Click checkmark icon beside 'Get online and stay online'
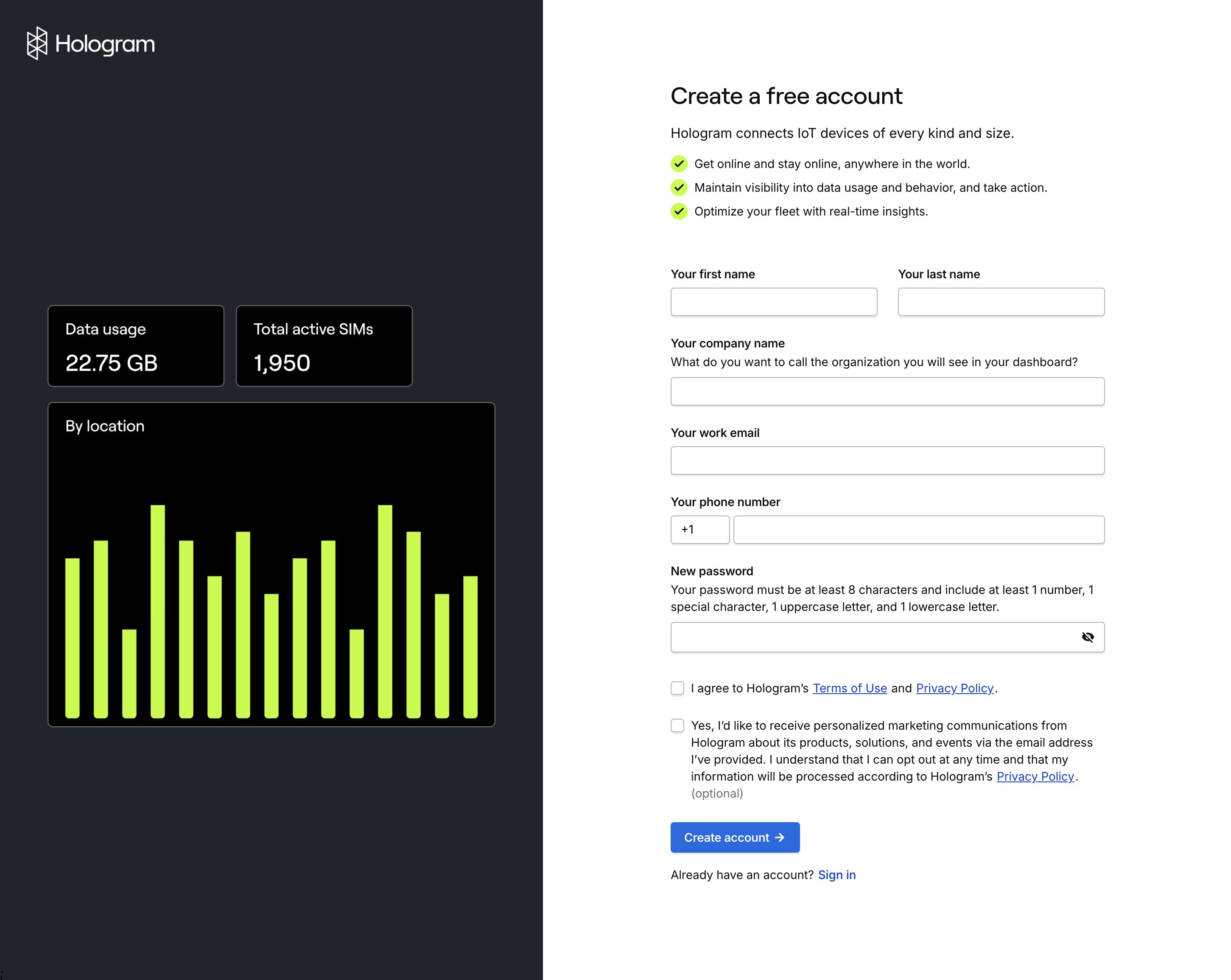Screen dimensions: 1231x980 tap(679, 164)
